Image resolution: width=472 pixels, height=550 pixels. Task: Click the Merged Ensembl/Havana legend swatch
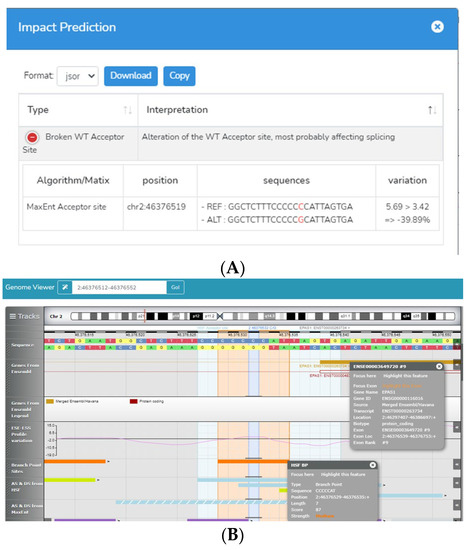50,401
